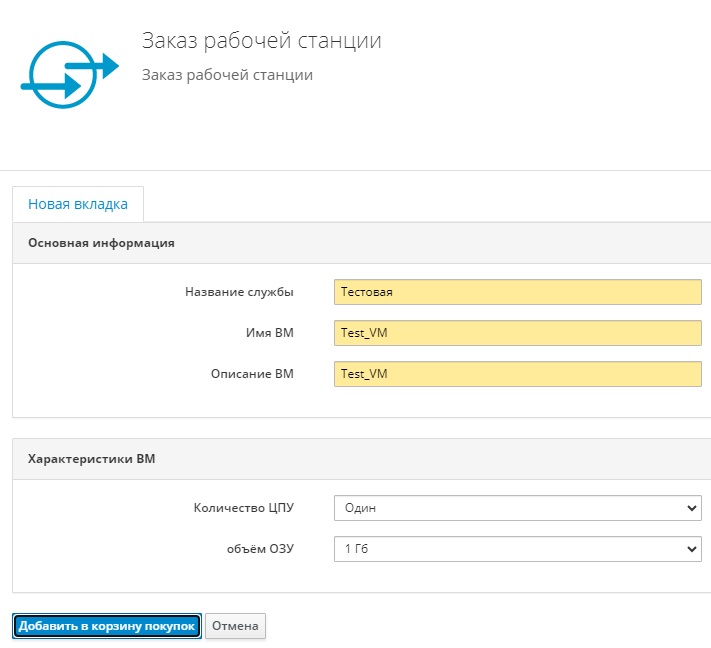Viewport: 711px width, 648px height.
Task: Click the "Описание ВМ" field label
Action: pos(251,374)
